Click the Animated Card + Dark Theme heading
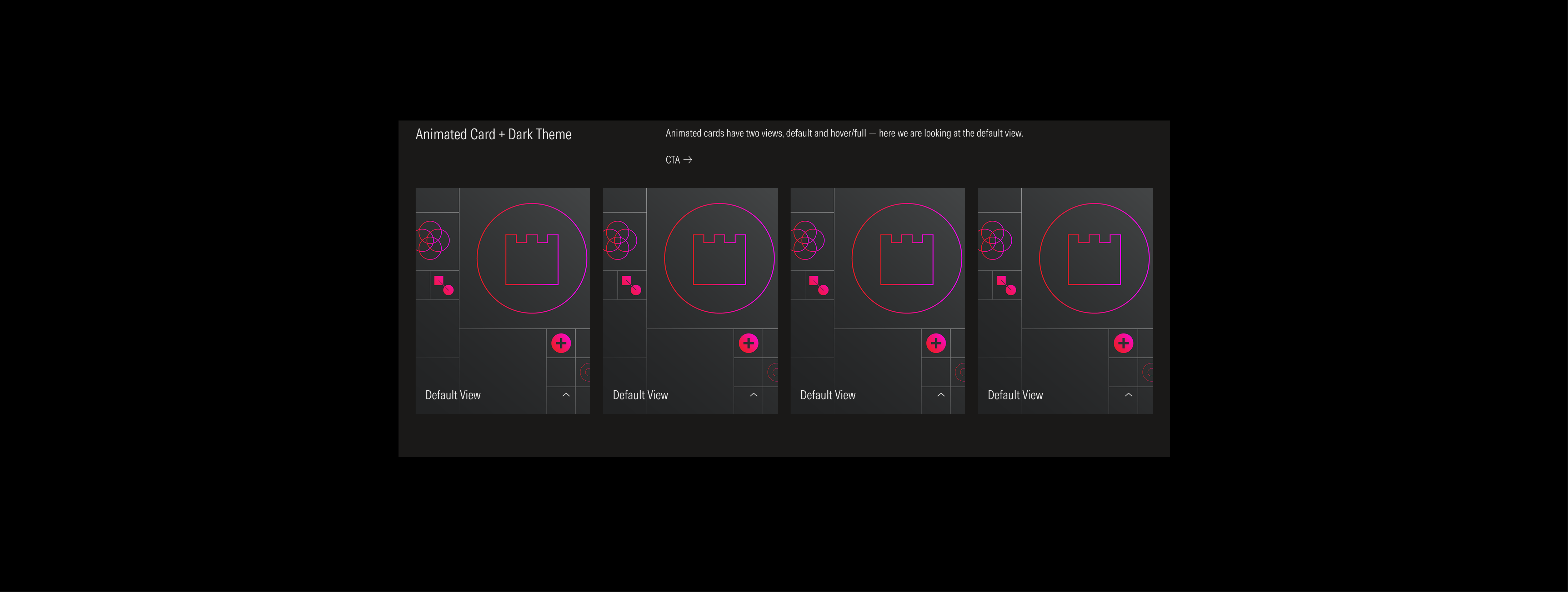The image size is (1568, 592). pyautogui.click(x=493, y=134)
